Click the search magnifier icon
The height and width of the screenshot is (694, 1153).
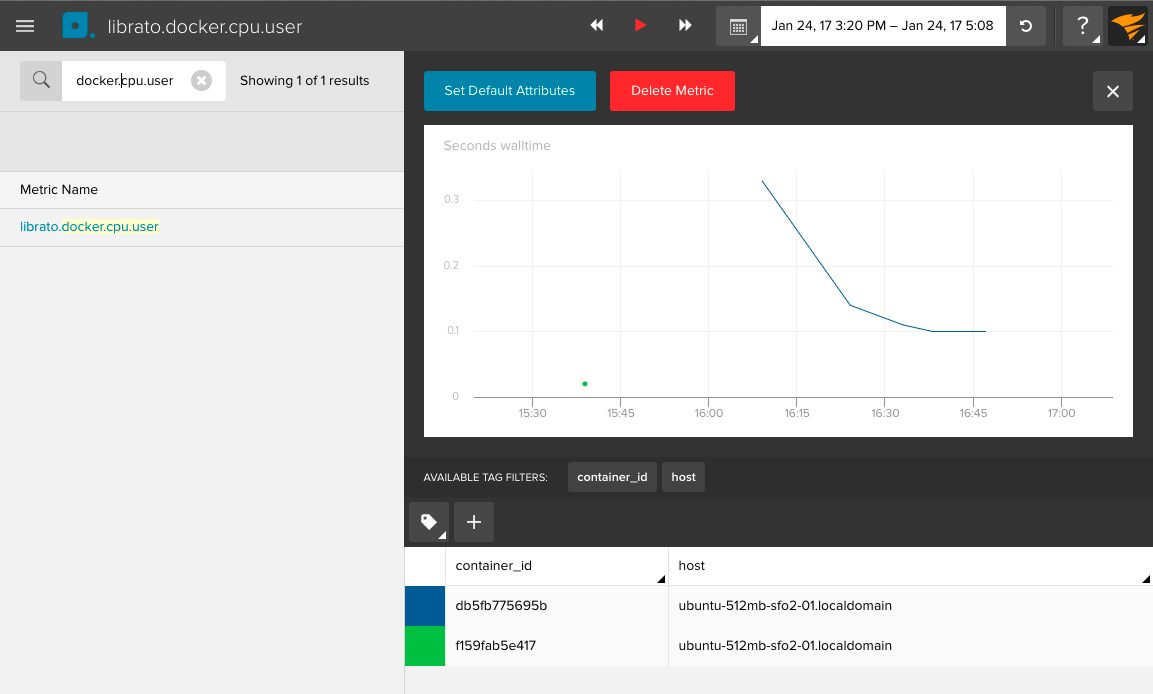coord(41,80)
